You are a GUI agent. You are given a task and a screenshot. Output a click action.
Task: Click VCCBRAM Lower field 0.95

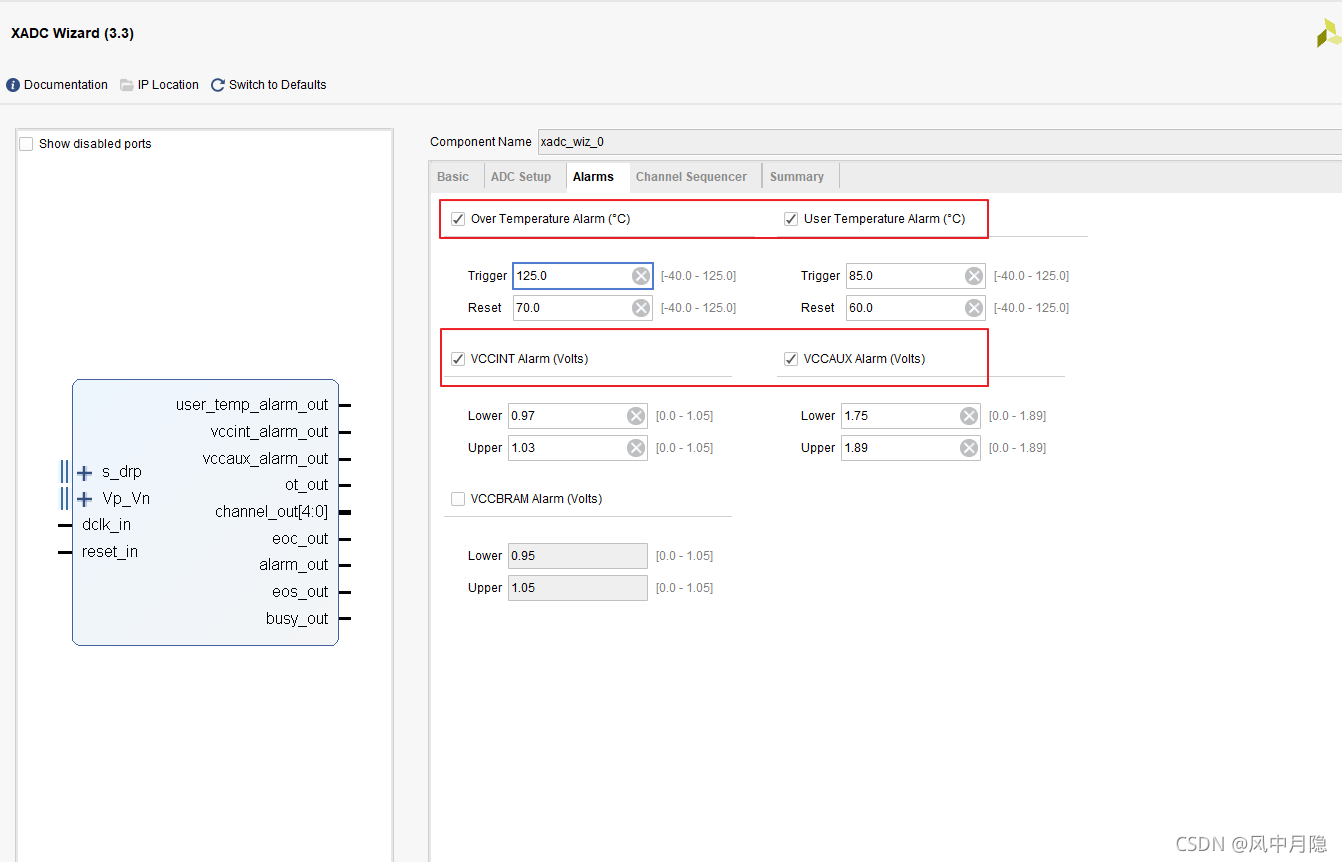578,556
